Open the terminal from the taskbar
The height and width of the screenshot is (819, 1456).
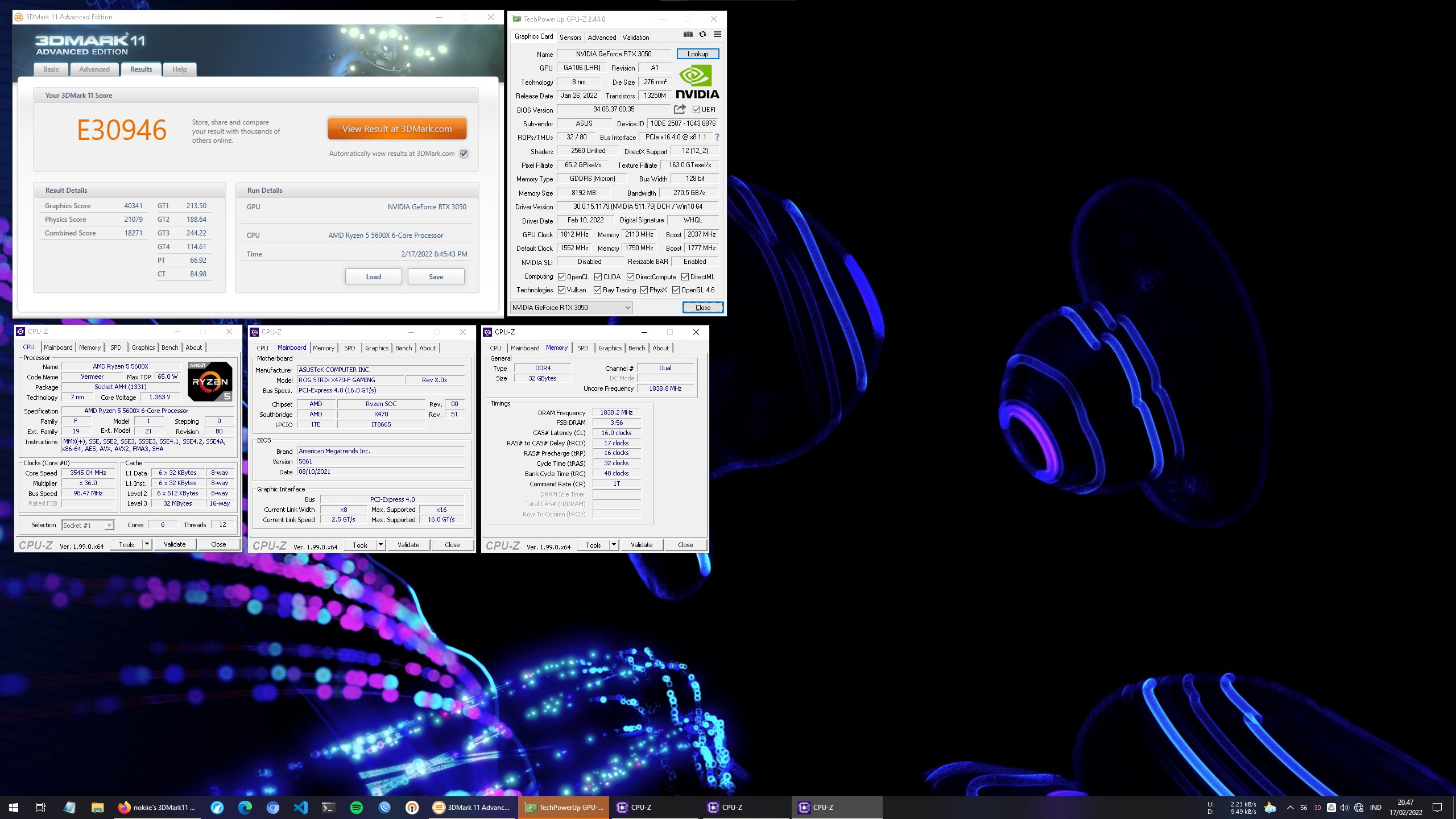point(328,808)
